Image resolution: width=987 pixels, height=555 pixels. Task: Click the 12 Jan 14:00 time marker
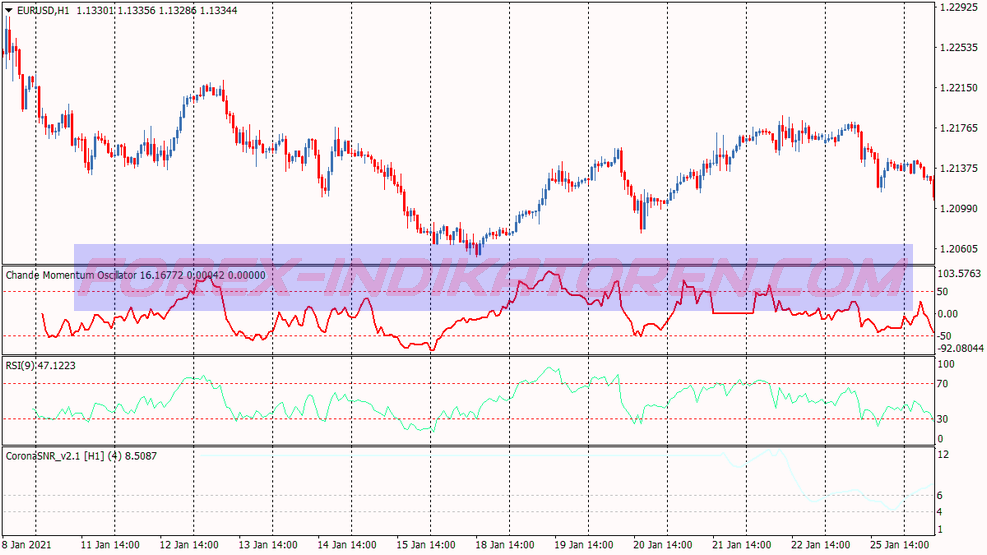pos(189,545)
